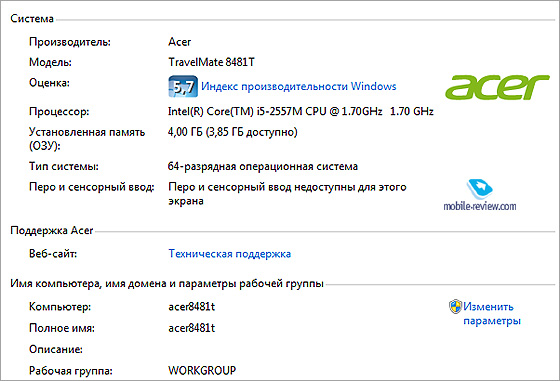Open Индекс производительности Windows link

(299, 86)
